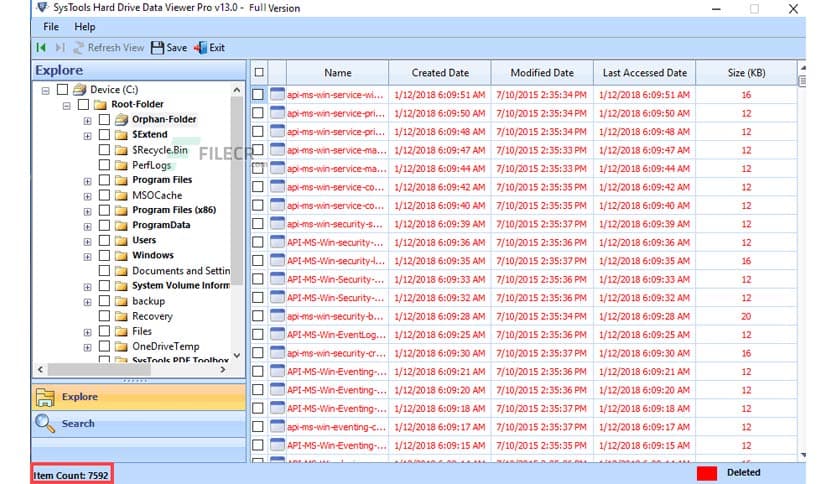Click the Refresh View icon
The image size is (836, 484).
(x=78, y=48)
